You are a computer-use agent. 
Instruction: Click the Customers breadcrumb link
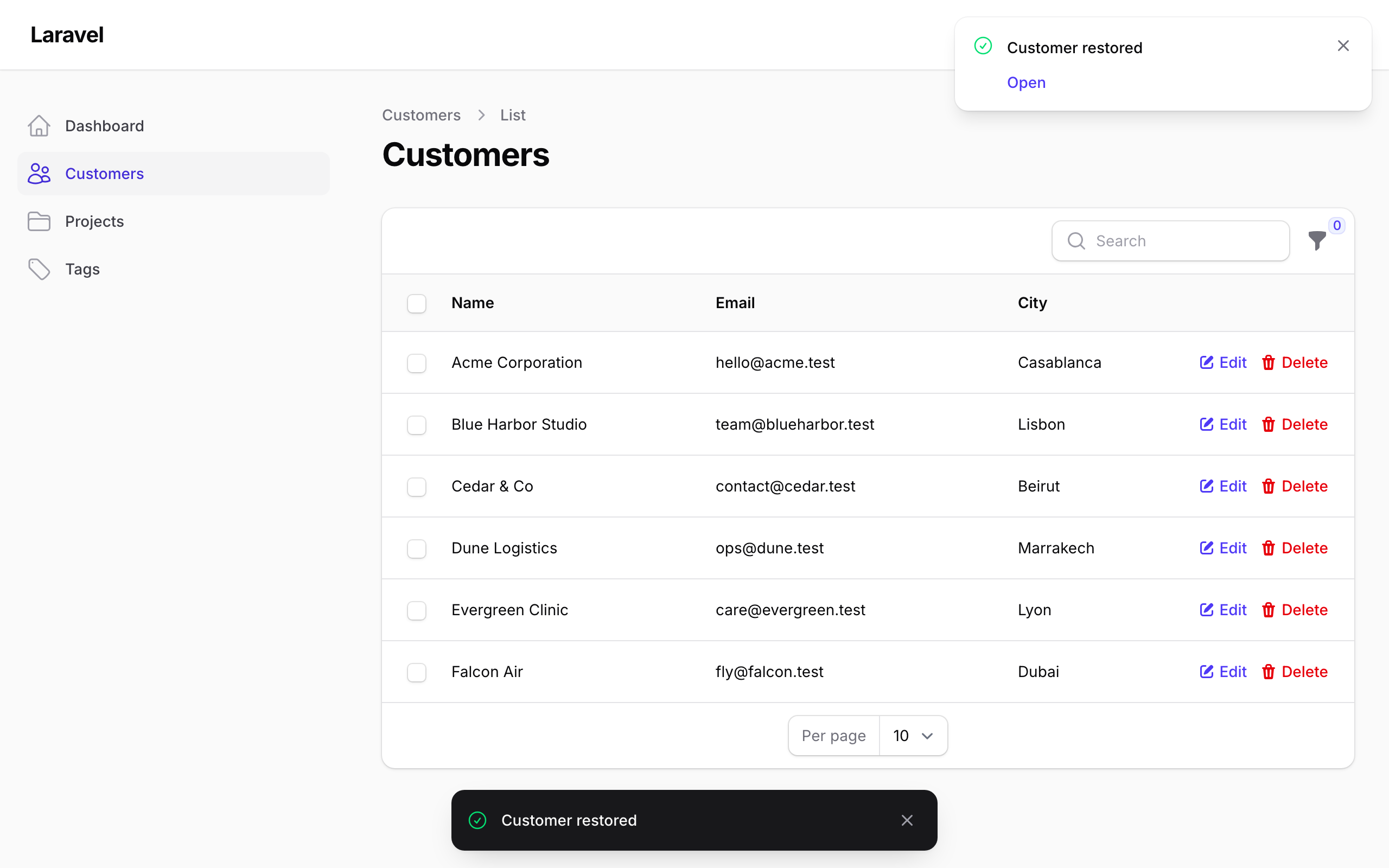[x=421, y=115]
